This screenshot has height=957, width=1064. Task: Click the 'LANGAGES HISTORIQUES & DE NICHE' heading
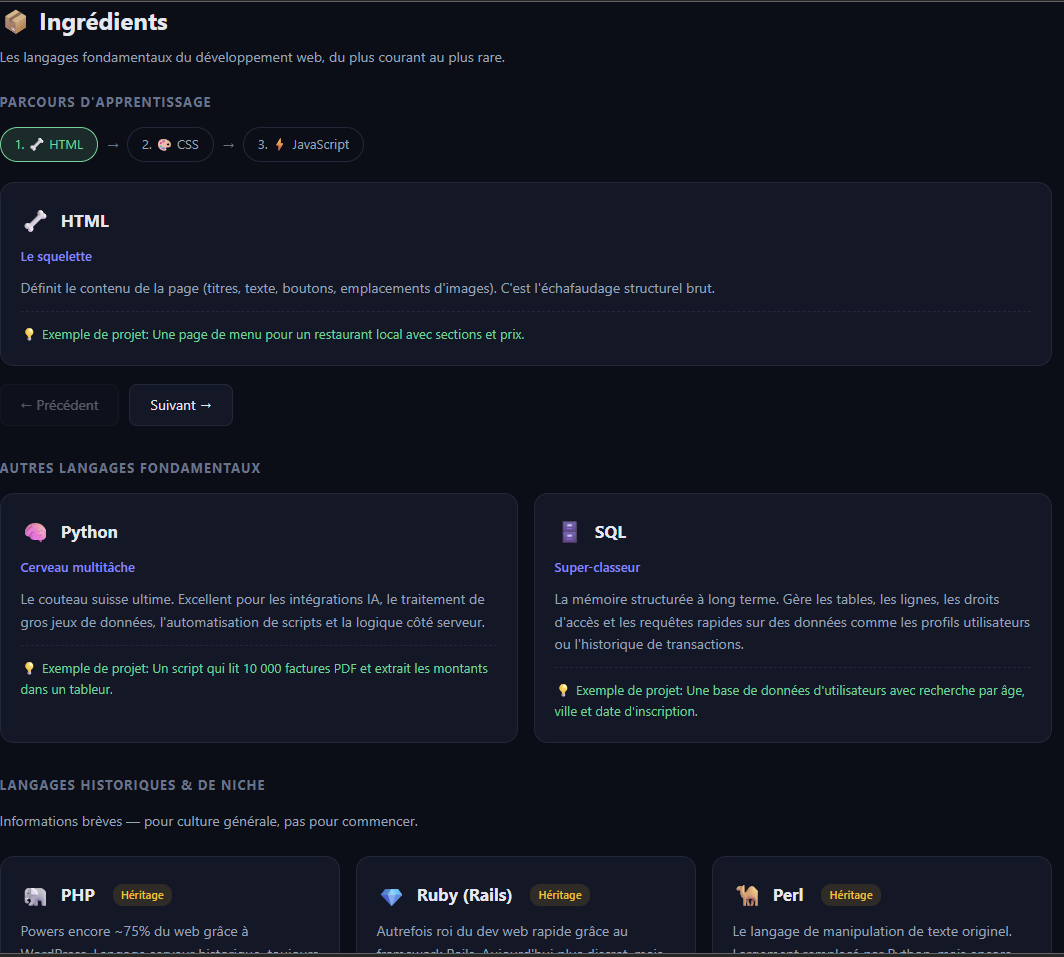pos(132,785)
